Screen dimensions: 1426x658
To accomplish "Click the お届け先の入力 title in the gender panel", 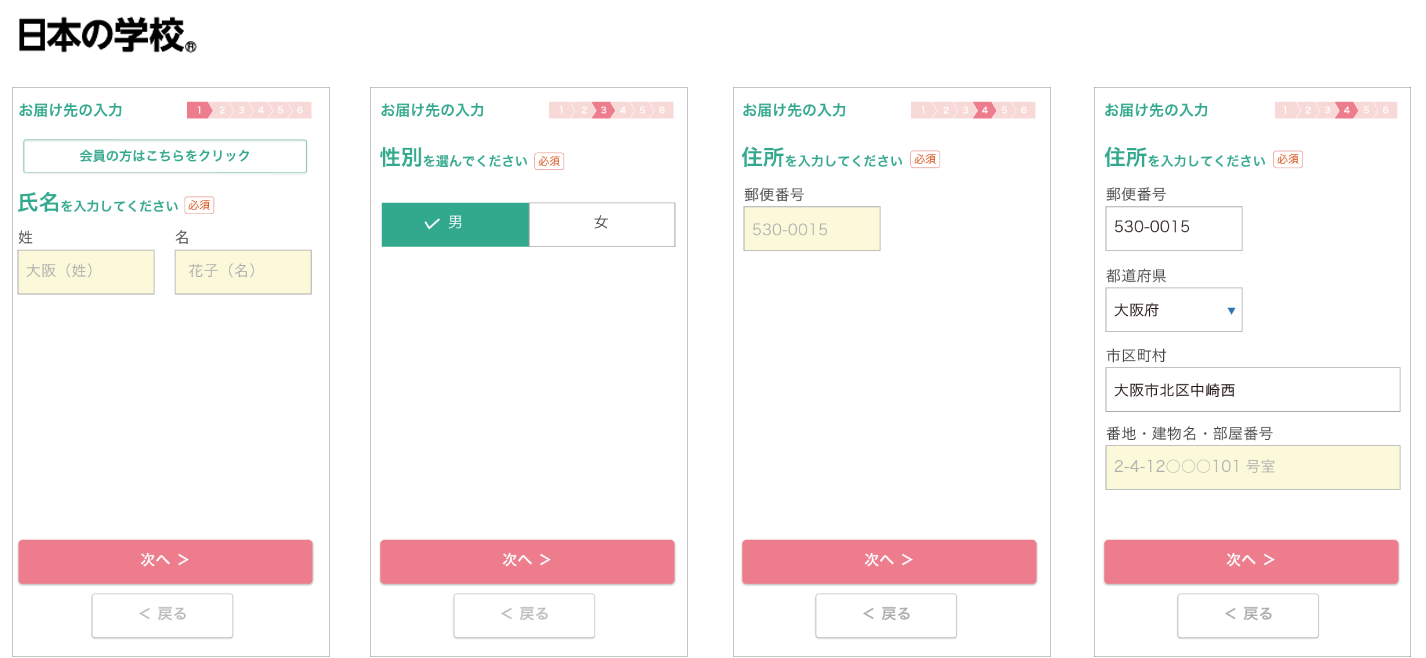I will tap(432, 110).
